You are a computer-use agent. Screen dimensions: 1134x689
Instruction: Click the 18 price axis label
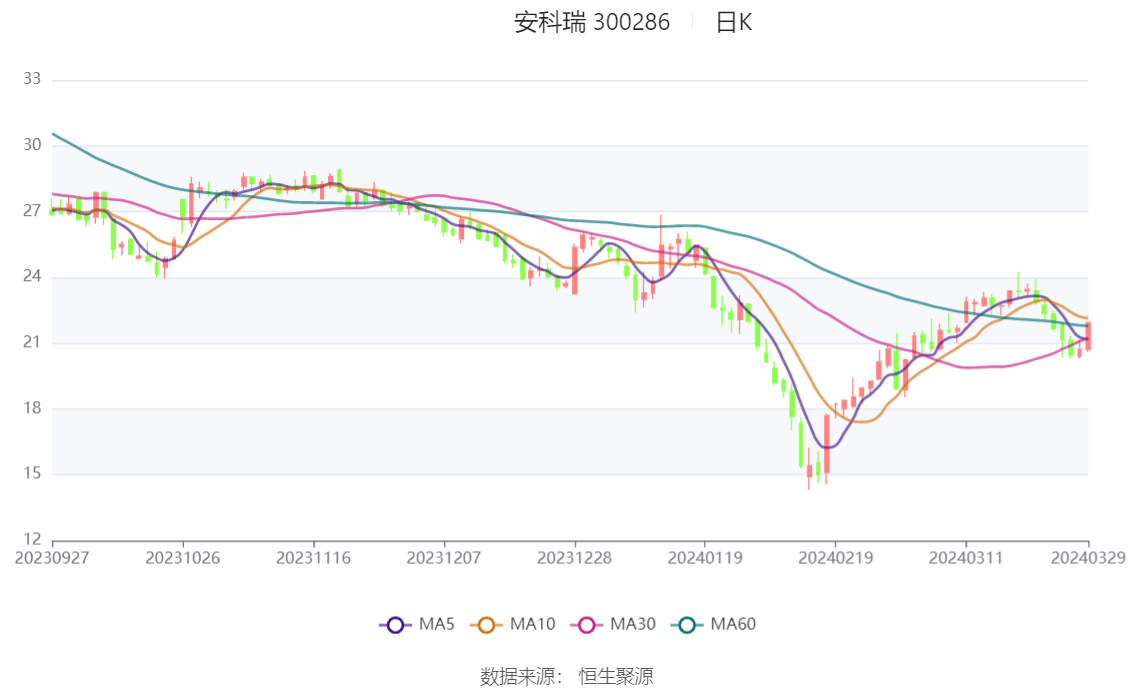tap(32, 408)
